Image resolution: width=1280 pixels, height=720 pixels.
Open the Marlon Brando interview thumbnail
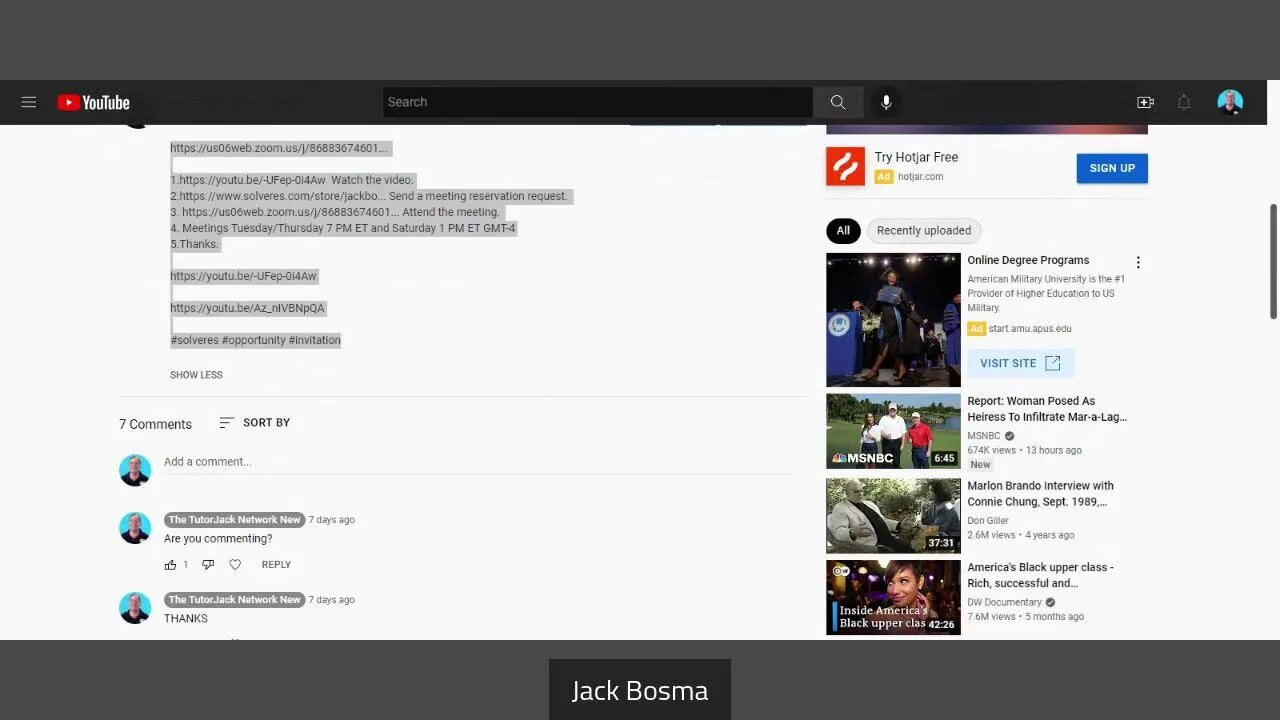pos(893,516)
